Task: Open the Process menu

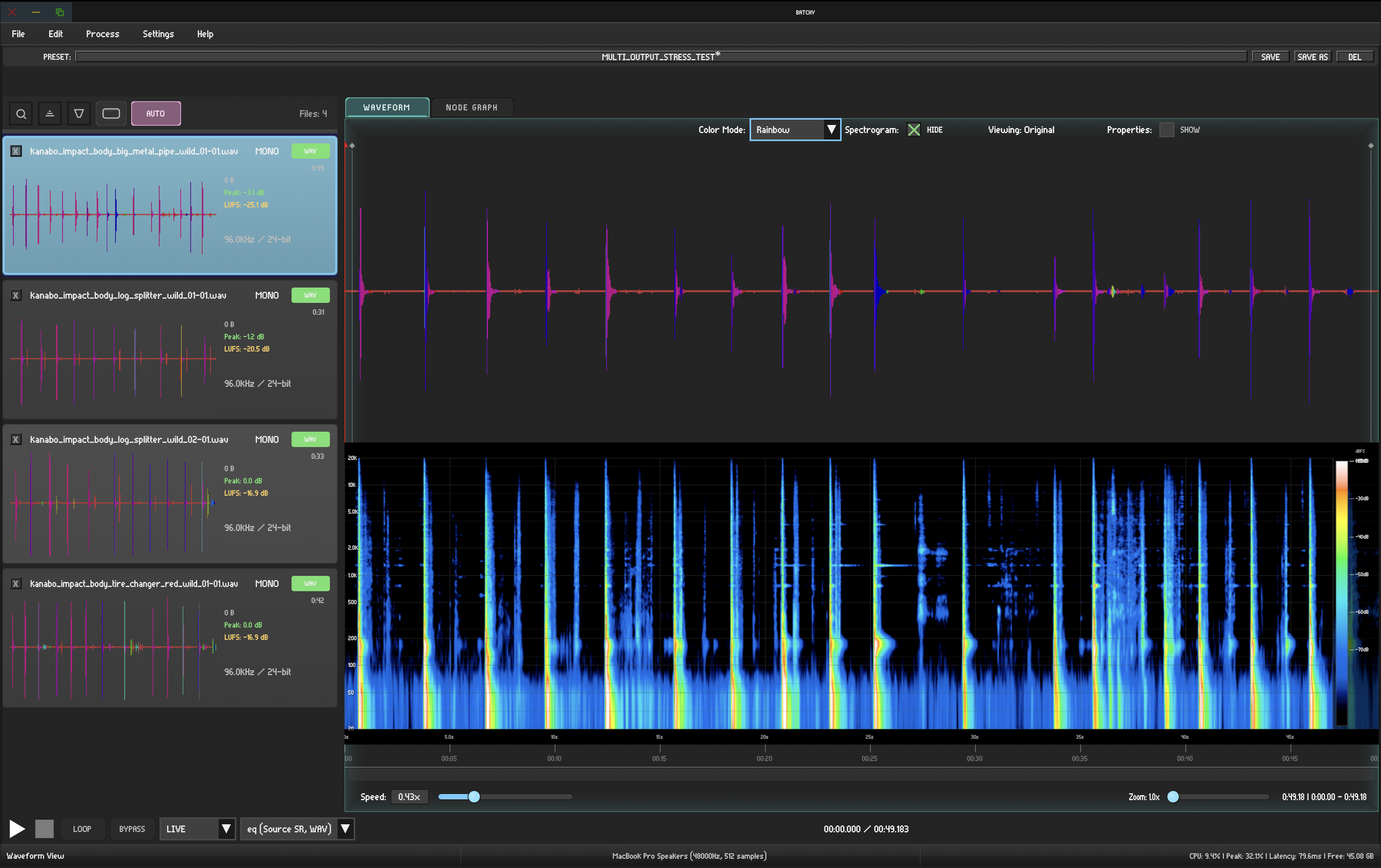Action: coord(102,34)
